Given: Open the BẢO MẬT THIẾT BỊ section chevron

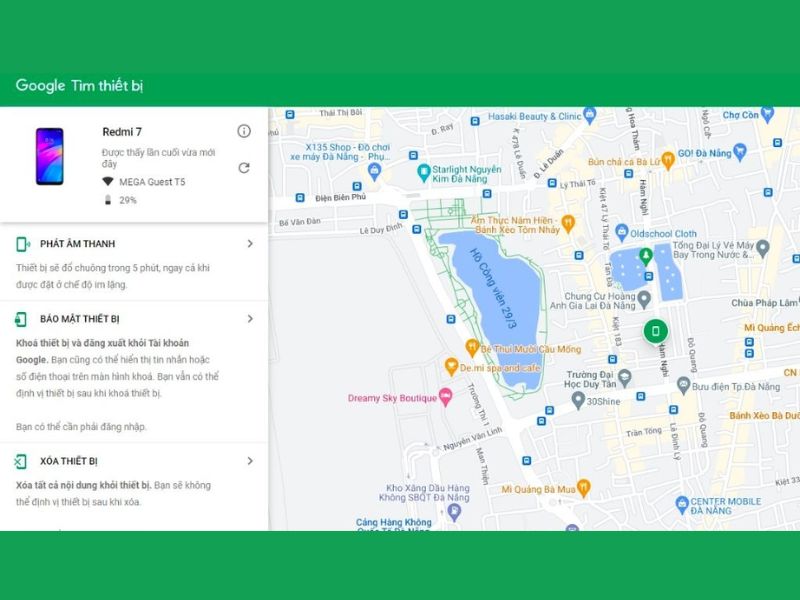Looking at the screenshot, I should (x=252, y=320).
